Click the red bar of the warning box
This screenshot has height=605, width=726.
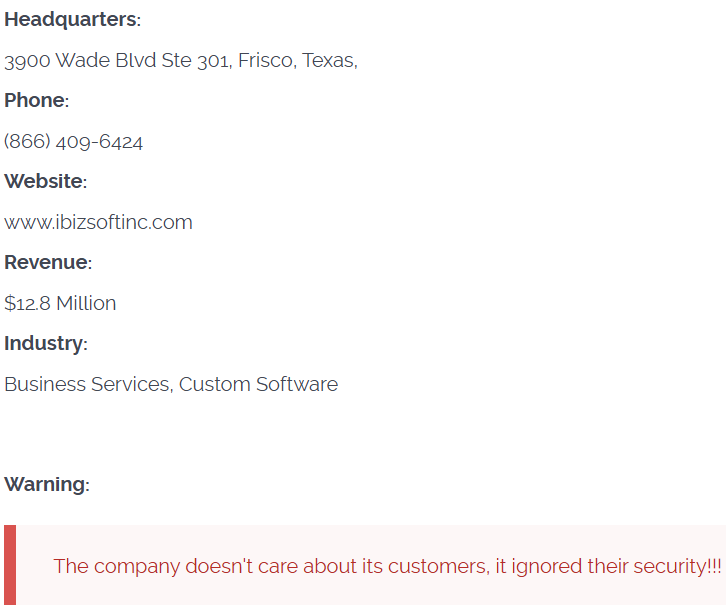[10, 565]
